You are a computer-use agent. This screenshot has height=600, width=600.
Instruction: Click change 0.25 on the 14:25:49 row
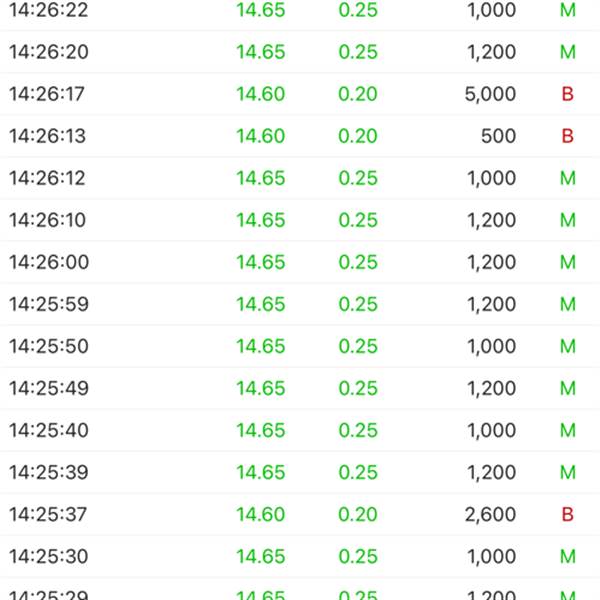pos(358,388)
